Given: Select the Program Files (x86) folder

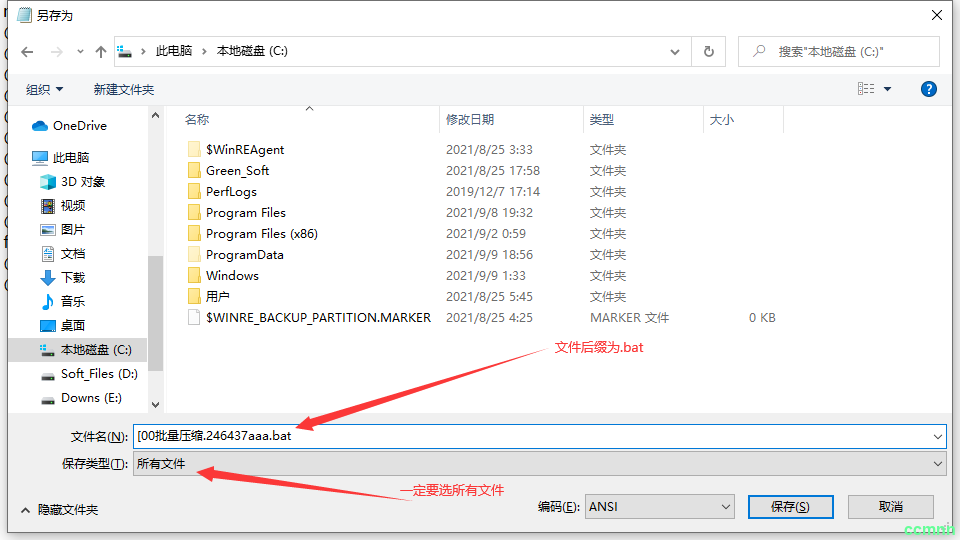Looking at the screenshot, I should point(261,234).
